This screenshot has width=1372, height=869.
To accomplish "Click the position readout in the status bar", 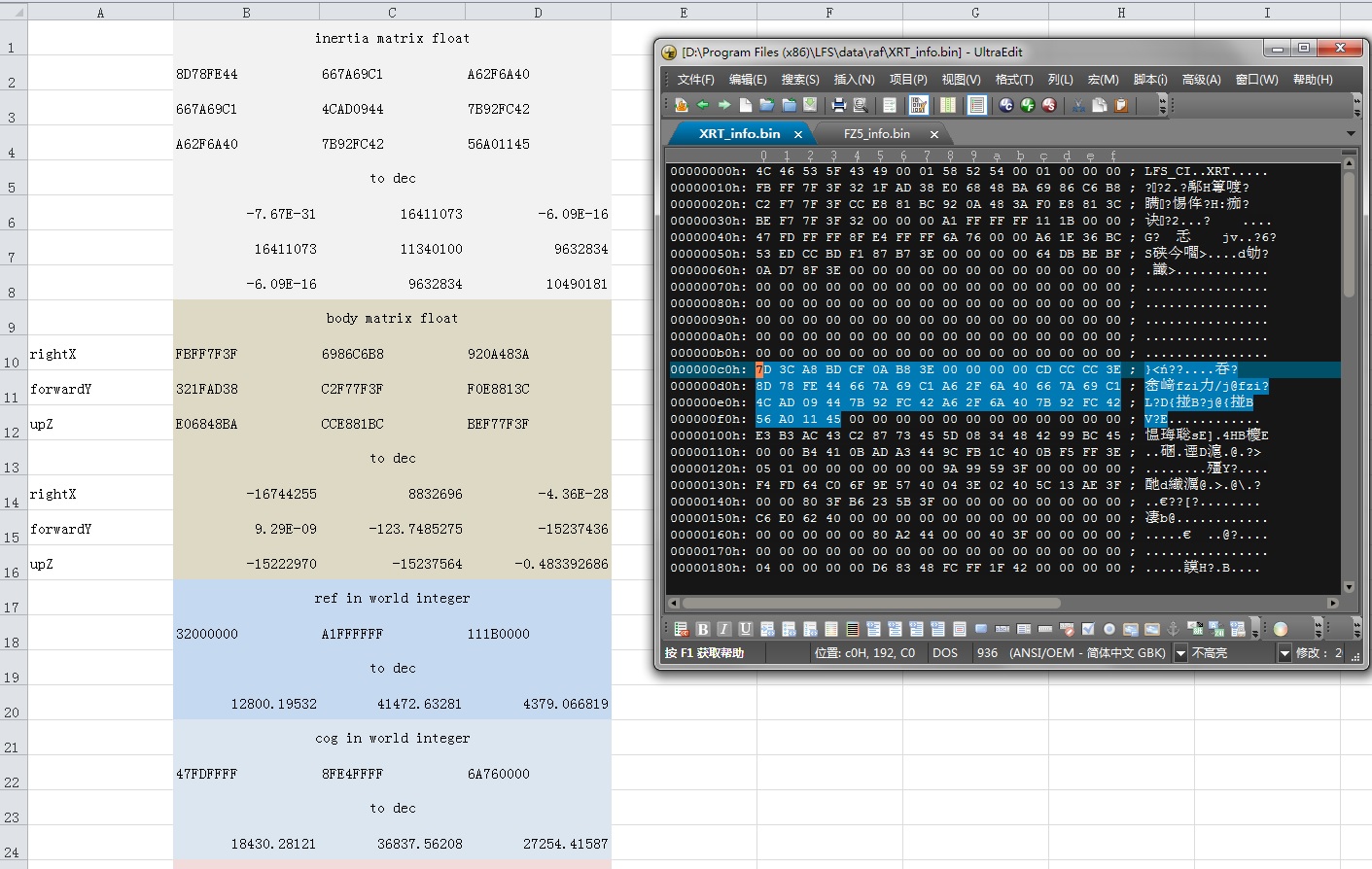I will tap(864, 653).
